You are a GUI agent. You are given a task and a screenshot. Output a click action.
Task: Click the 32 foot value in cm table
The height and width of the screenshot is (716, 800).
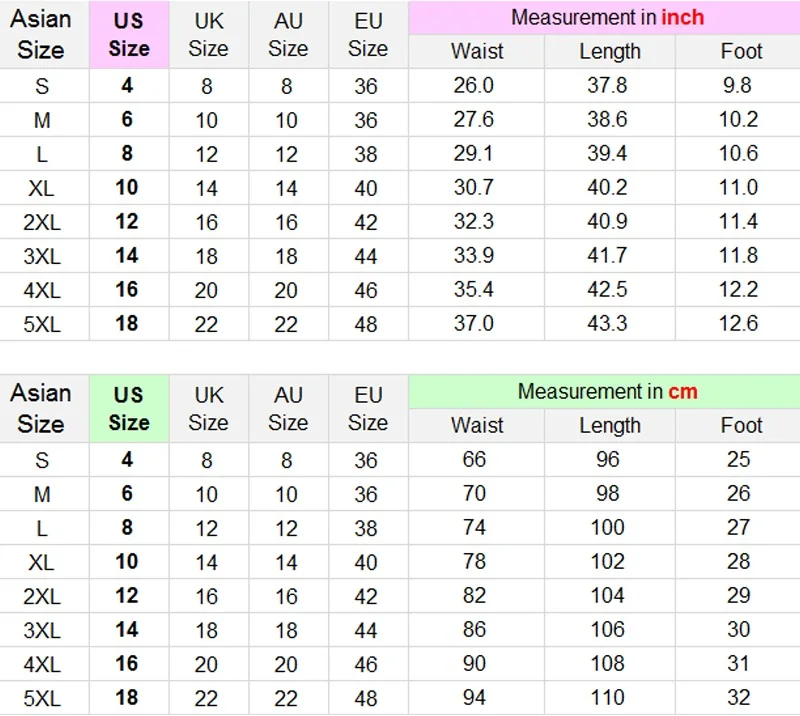click(738, 698)
